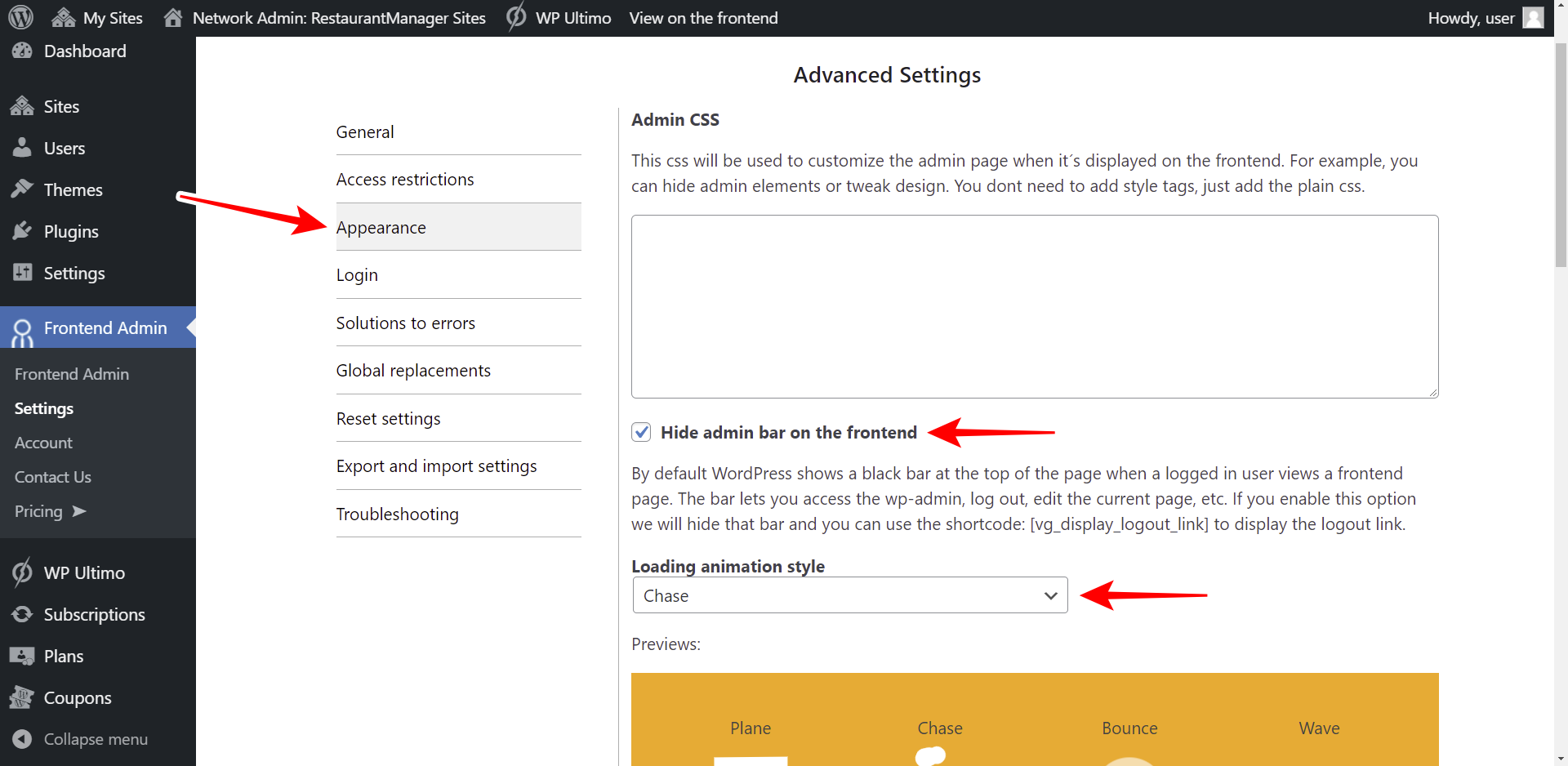Image resolution: width=1568 pixels, height=766 pixels.
Task: Click inside the Admin CSS text area
Action: [x=1033, y=306]
